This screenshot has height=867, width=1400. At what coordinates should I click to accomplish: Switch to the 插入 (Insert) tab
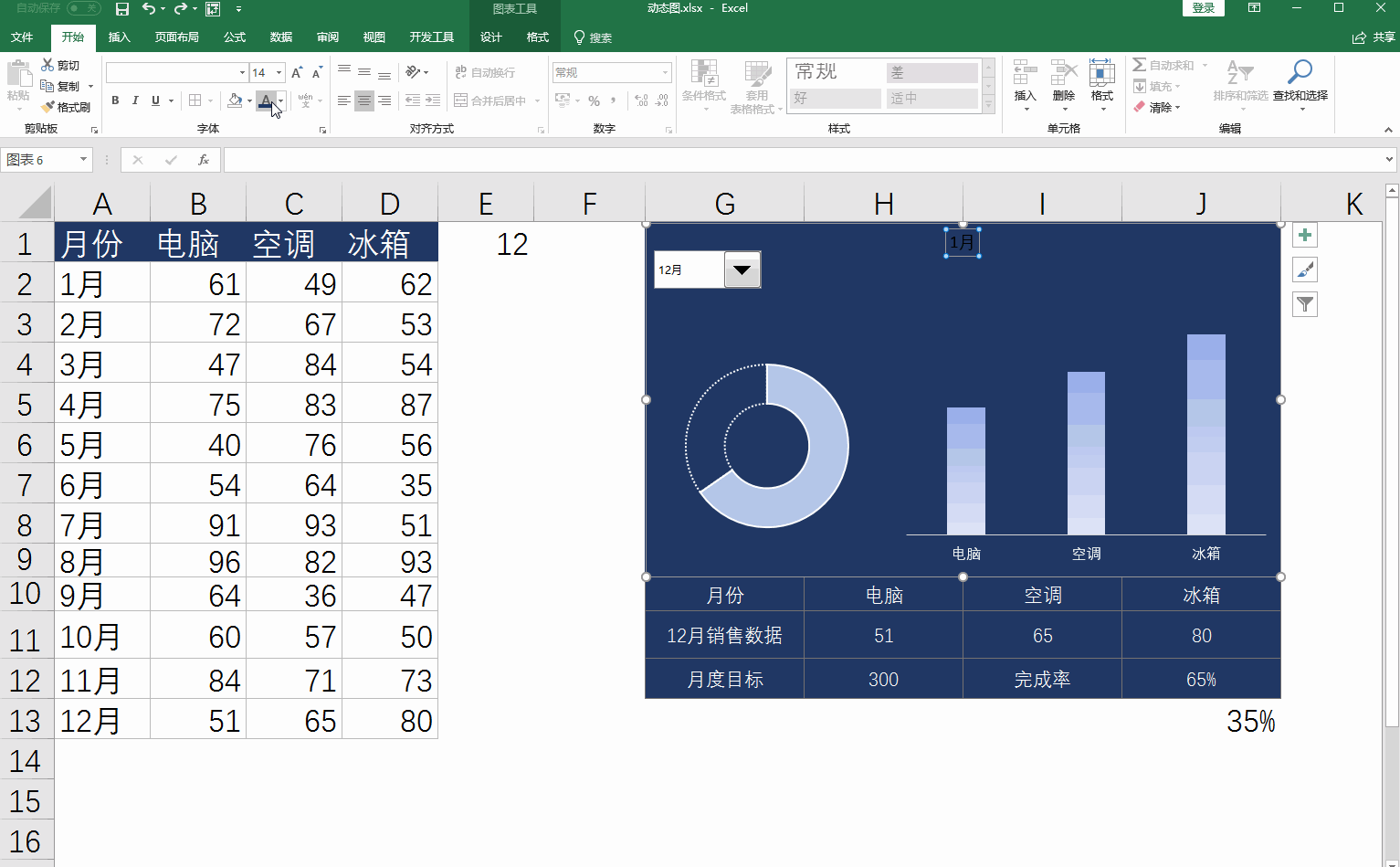(119, 37)
